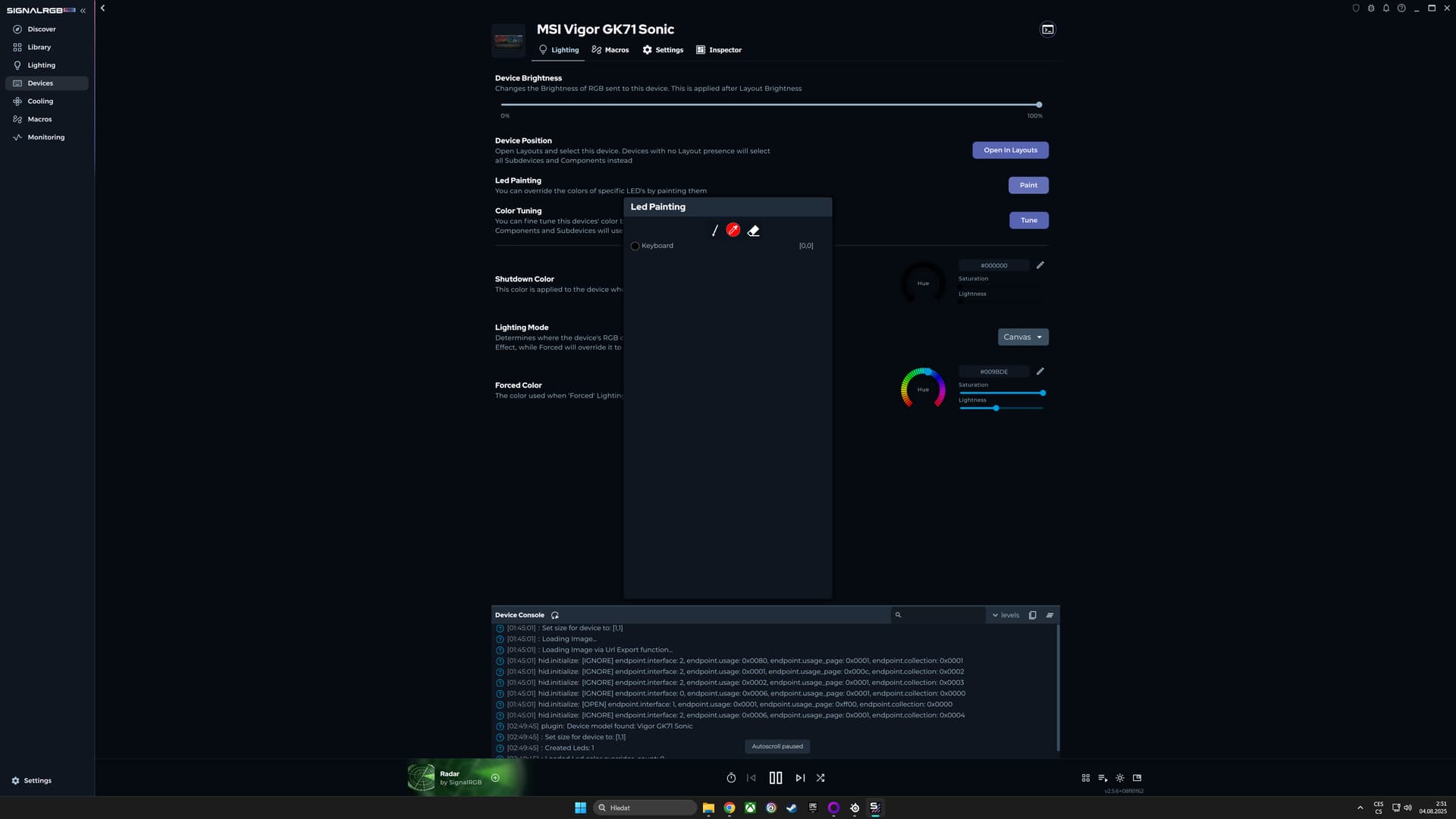Screen dimensions: 1456x819
Task: Click pencil icon next to #000000
Action: pos(1040,265)
